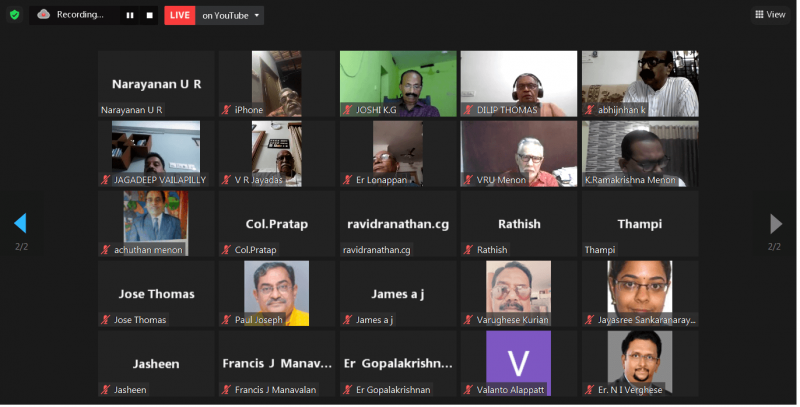This screenshot has height=407, width=800.
Task: Open the View layout menu
Action: (x=770, y=14)
